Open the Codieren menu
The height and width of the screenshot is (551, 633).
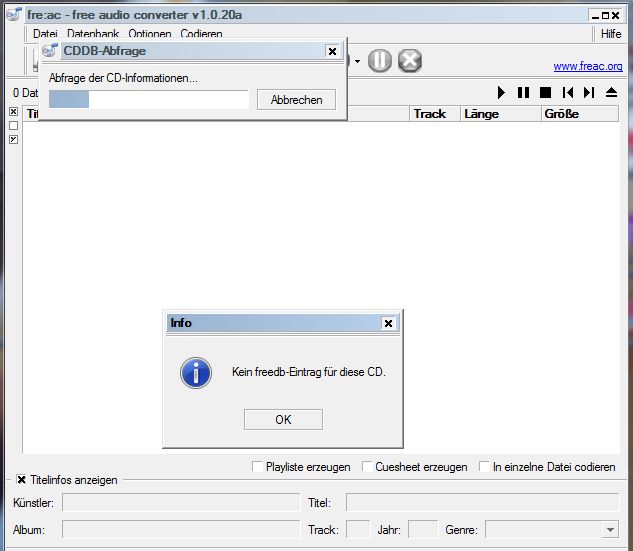click(x=201, y=34)
